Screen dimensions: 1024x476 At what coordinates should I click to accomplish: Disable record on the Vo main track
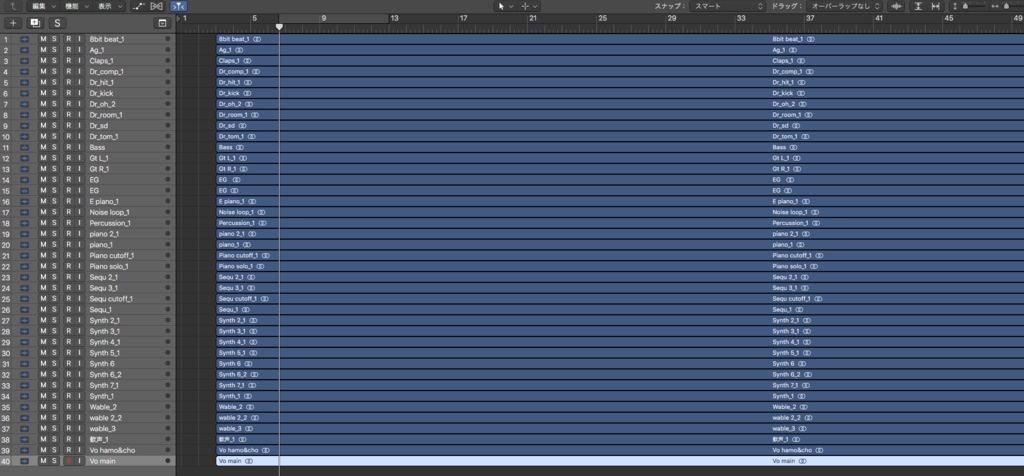[69, 461]
